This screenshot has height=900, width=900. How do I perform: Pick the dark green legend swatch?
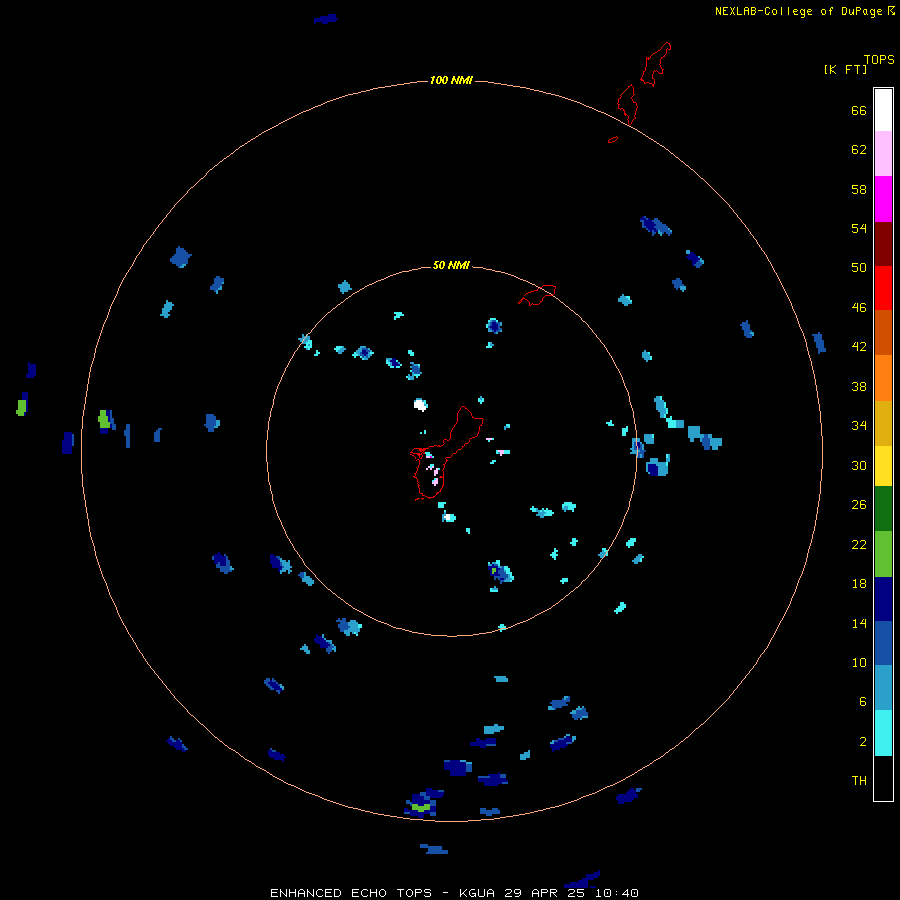[883, 509]
